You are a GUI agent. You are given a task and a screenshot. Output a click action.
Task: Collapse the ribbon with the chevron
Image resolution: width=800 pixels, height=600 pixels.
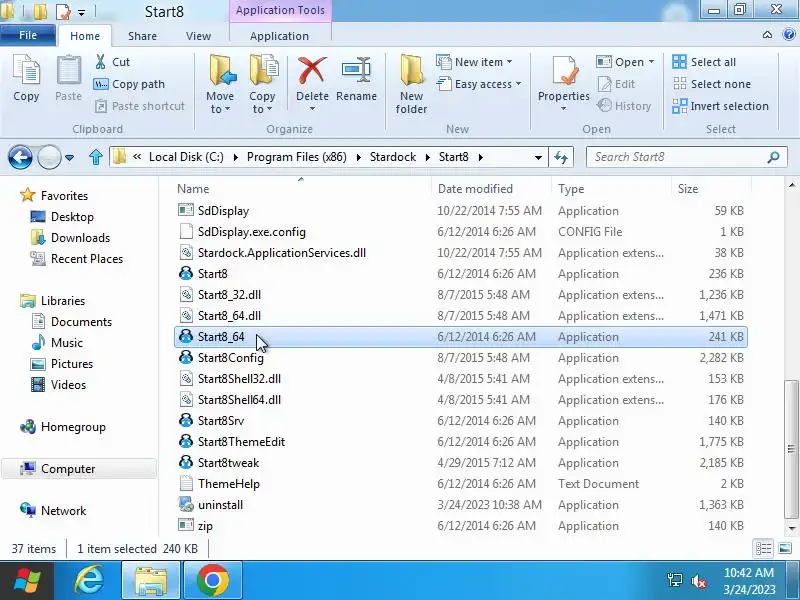[x=767, y=35]
